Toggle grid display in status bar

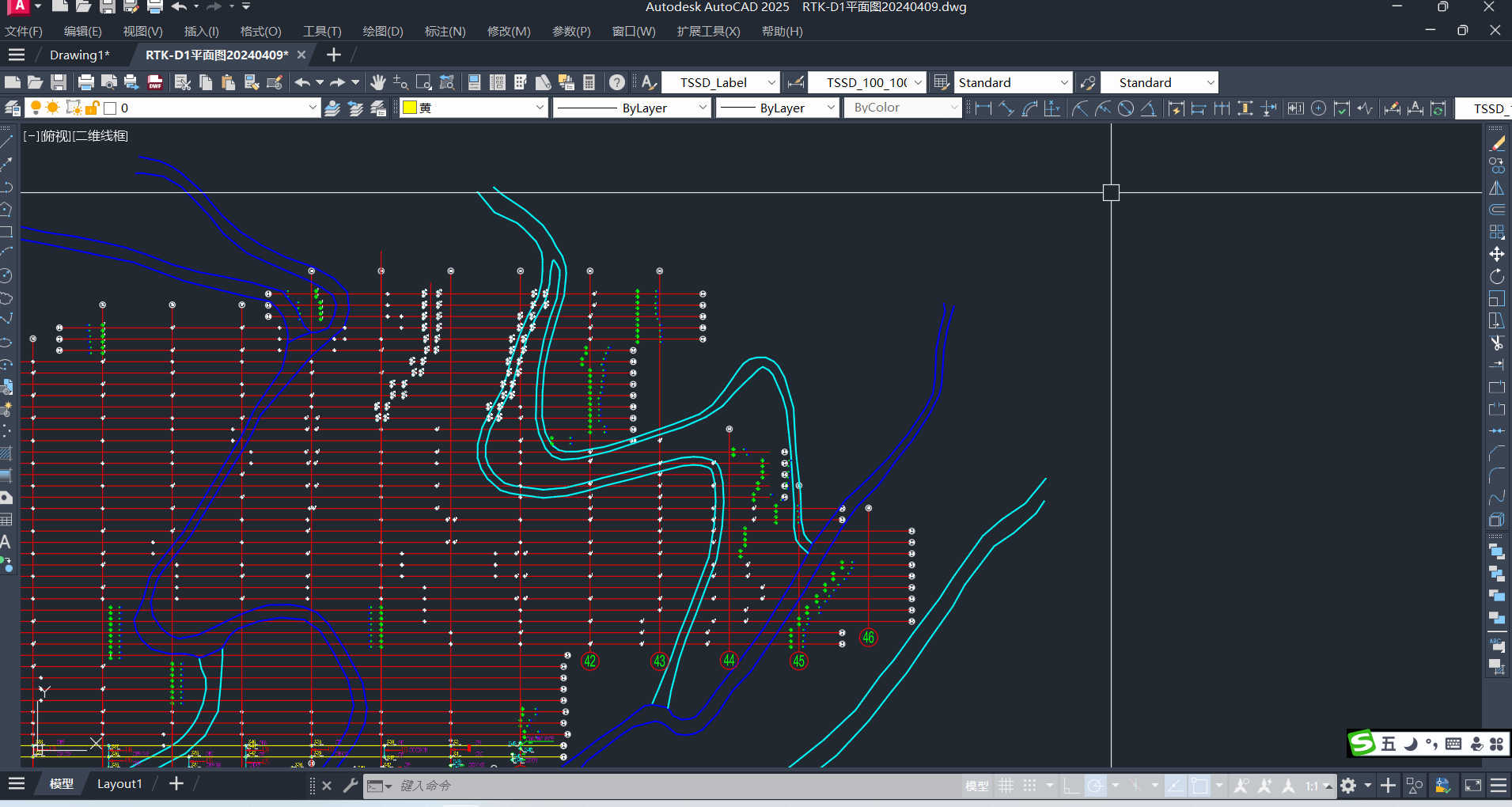click(1006, 786)
